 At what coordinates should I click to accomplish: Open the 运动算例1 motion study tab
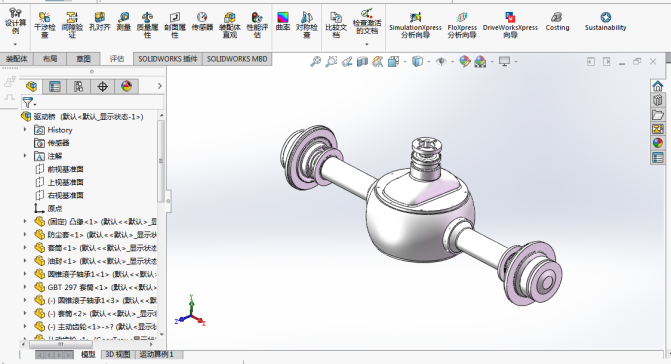pyautogui.click(x=157, y=355)
